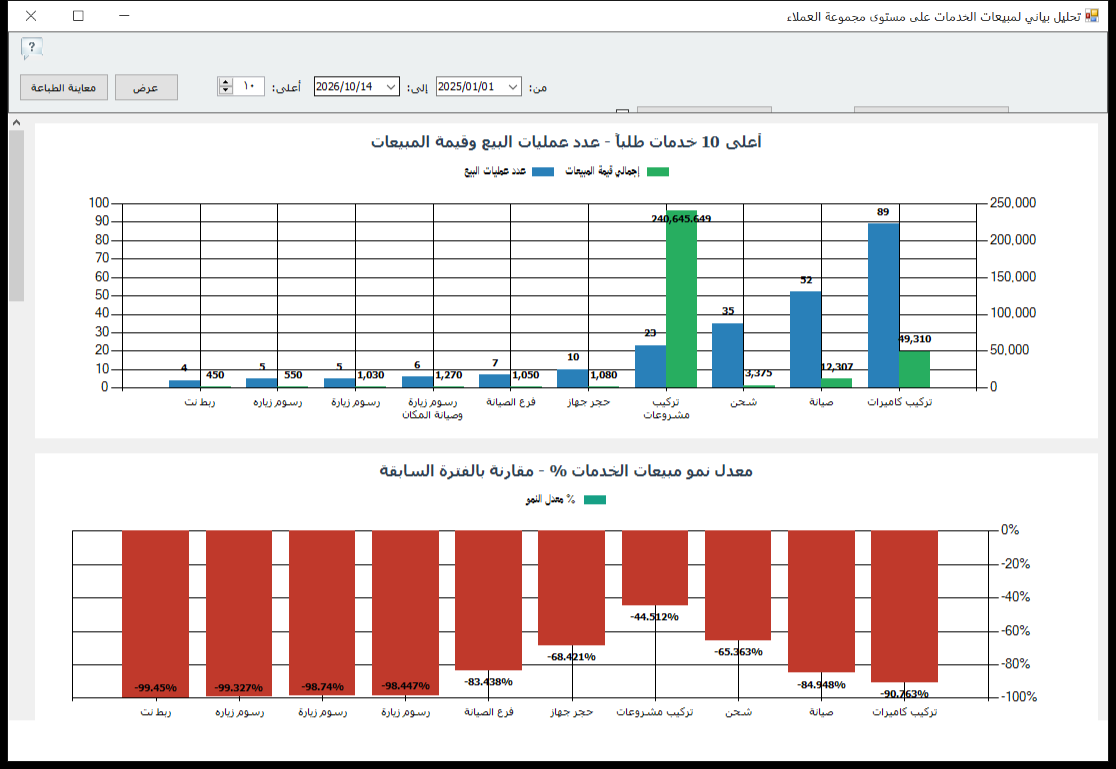This screenshot has width=1116, height=769.
Task: Open the إلى date dropdown 2026/10/14
Action: (391, 86)
